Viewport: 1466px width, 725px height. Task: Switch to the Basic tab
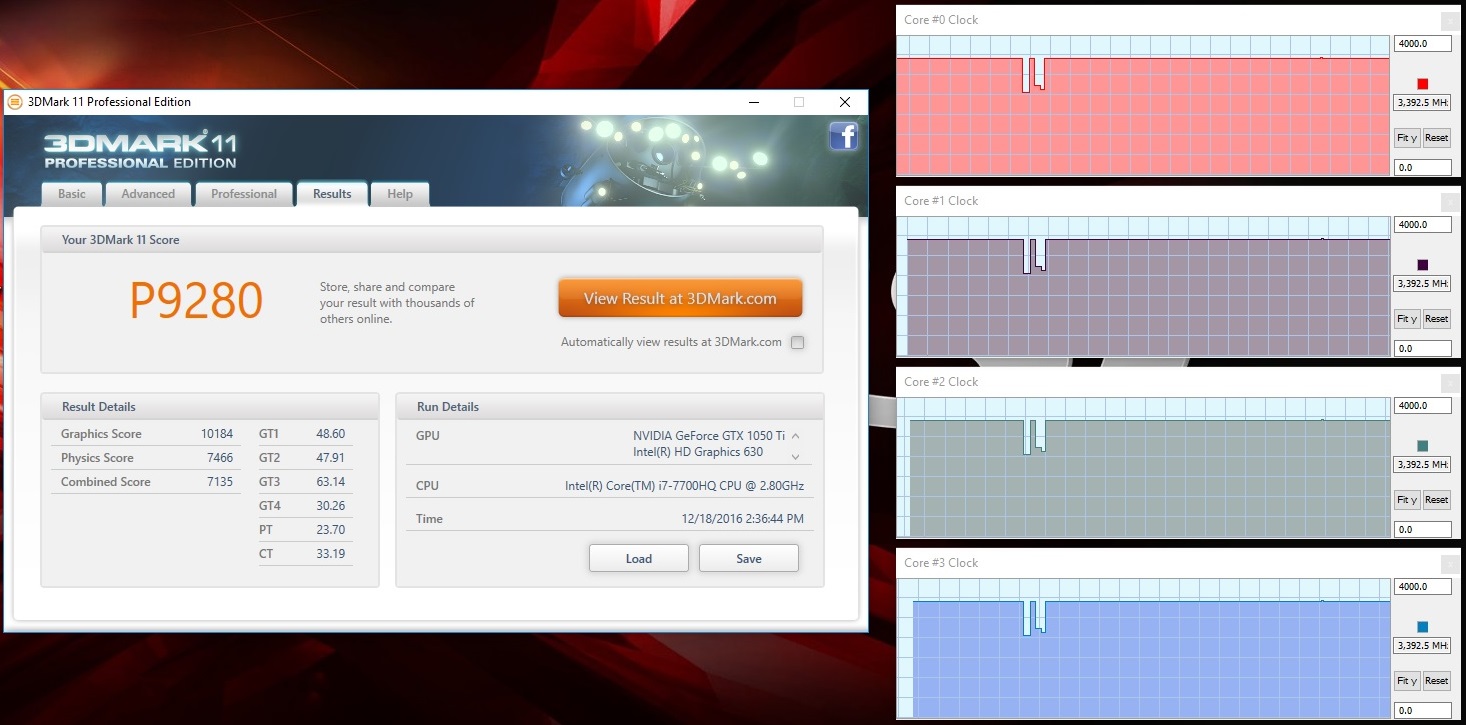coord(72,194)
